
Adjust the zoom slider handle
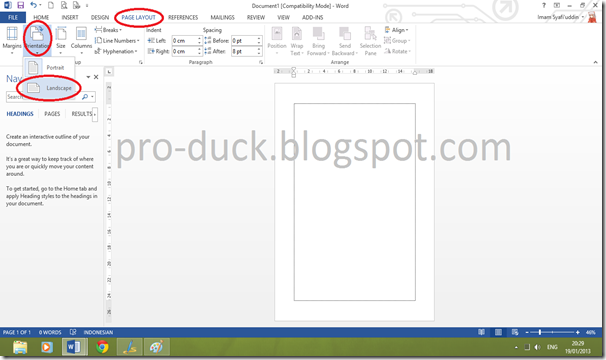tap(540, 332)
